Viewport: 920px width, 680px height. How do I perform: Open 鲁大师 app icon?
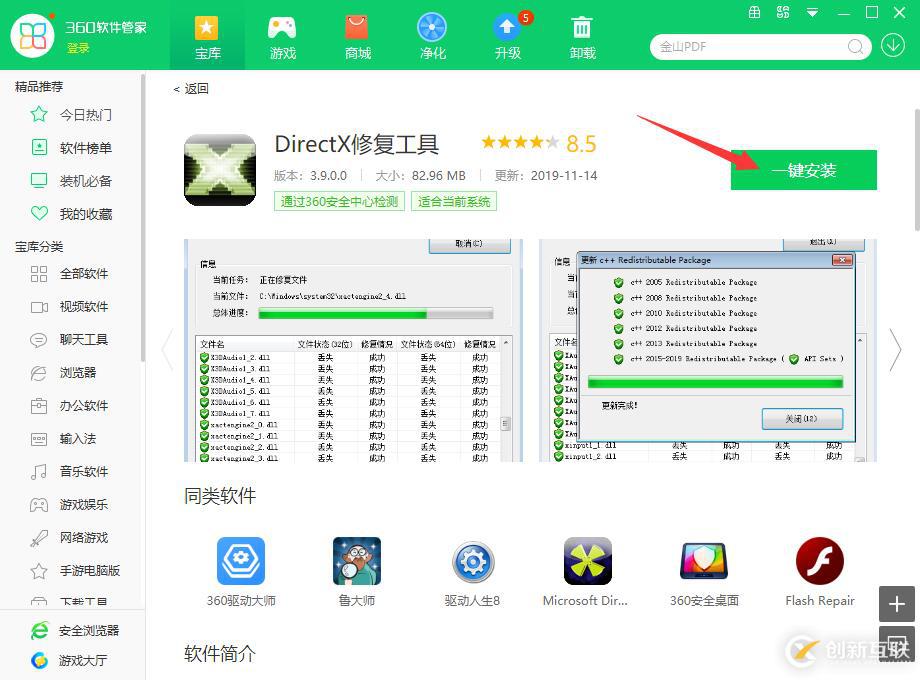pyautogui.click(x=357, y=561)
